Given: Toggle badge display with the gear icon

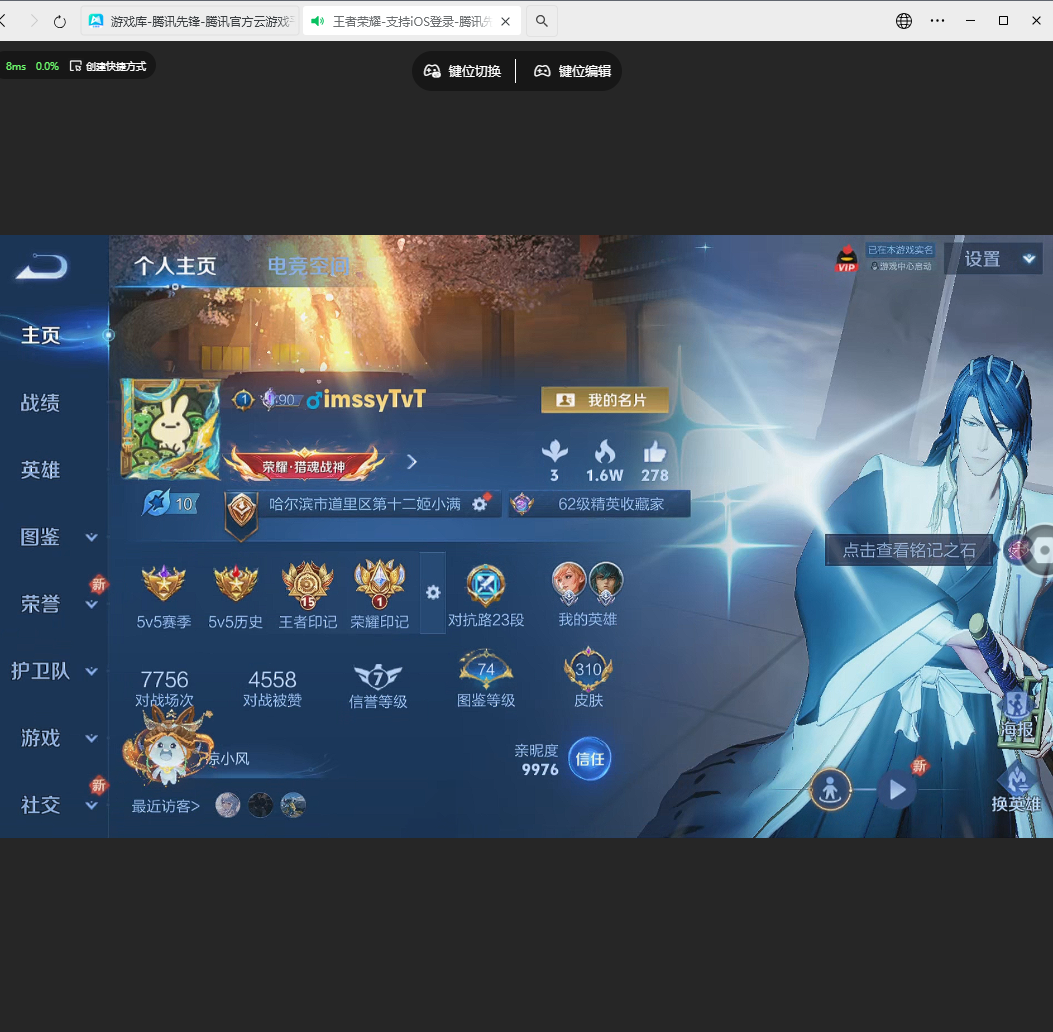Looking at the screenshot, I should click(433, 592).
